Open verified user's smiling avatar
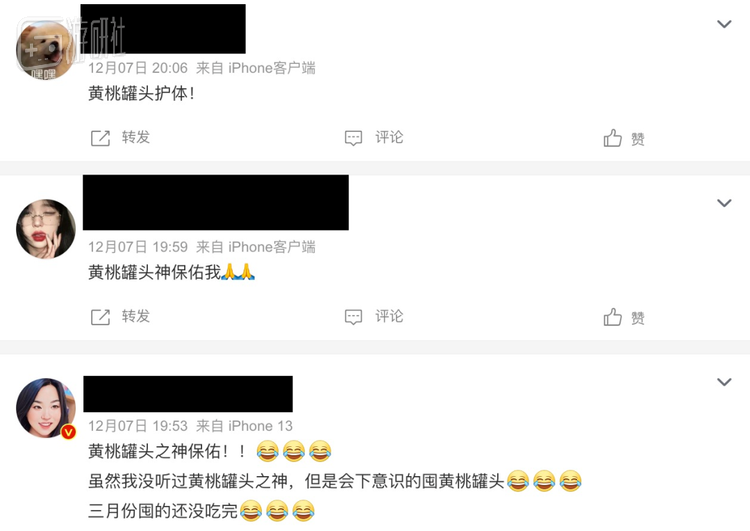This screenshot has width=750, height=531. (46, 408)
